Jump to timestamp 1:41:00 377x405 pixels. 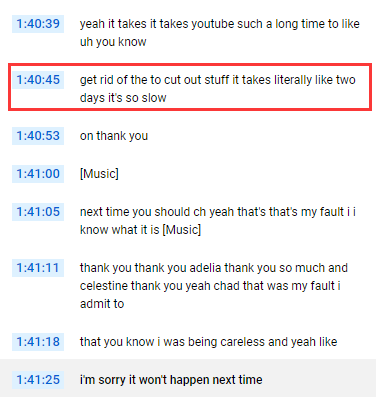pyautogui.click(x=38, y=174)
